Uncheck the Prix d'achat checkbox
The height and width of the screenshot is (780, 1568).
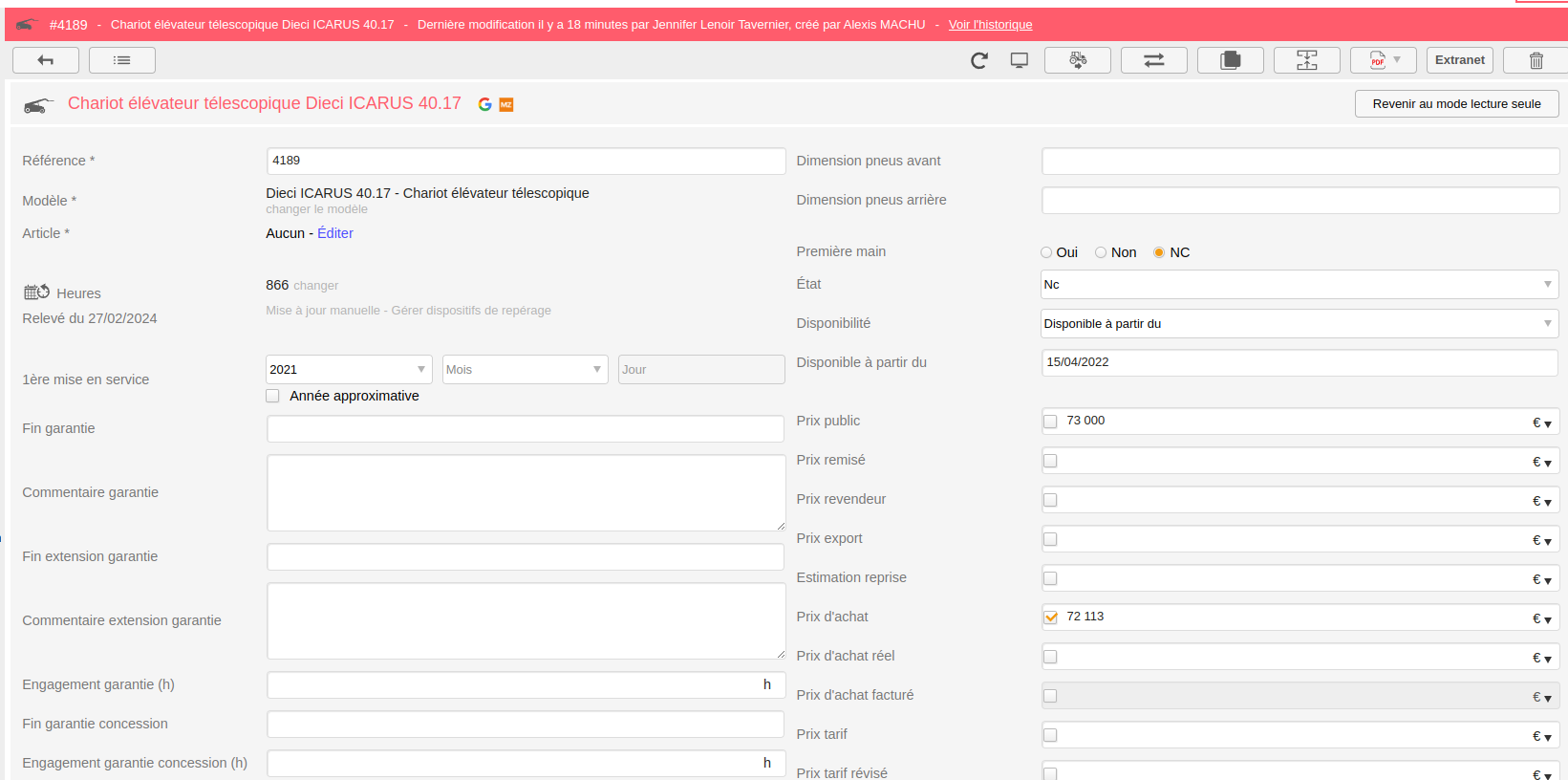[1051, 617]
